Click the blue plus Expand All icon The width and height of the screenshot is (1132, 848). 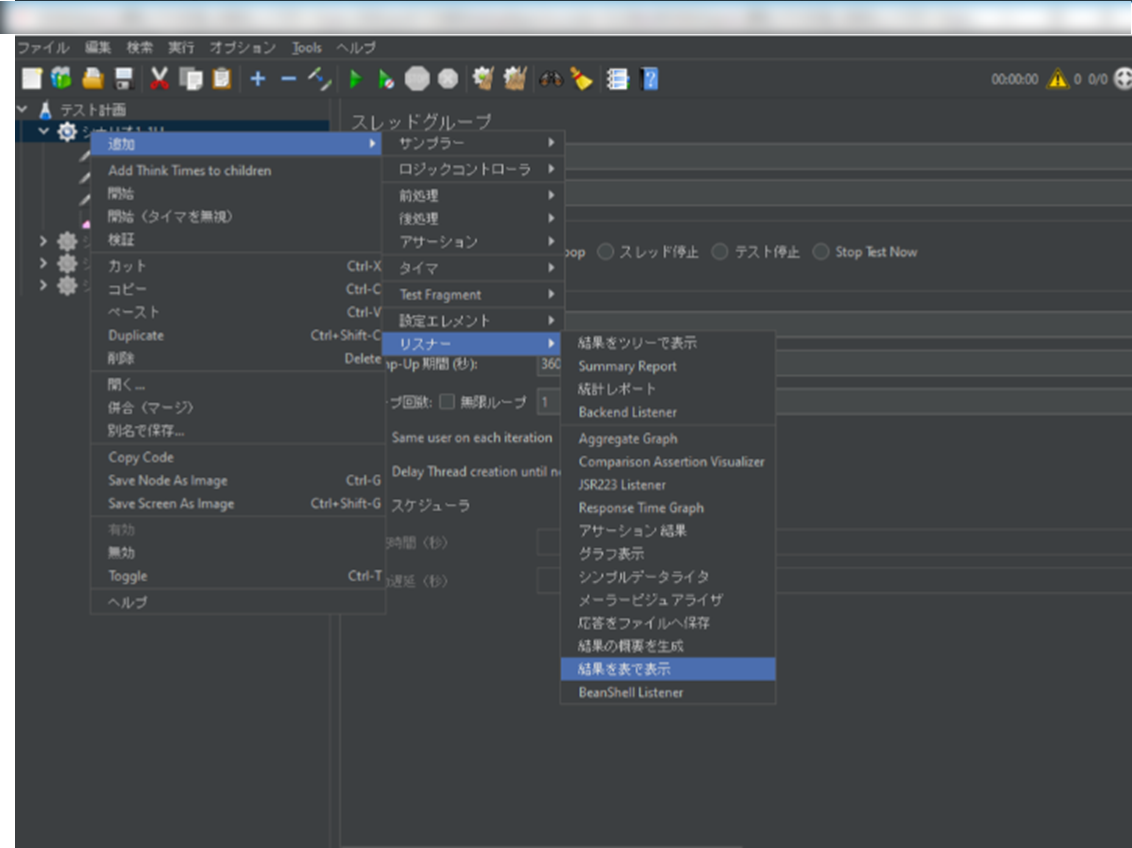(258, 79)
